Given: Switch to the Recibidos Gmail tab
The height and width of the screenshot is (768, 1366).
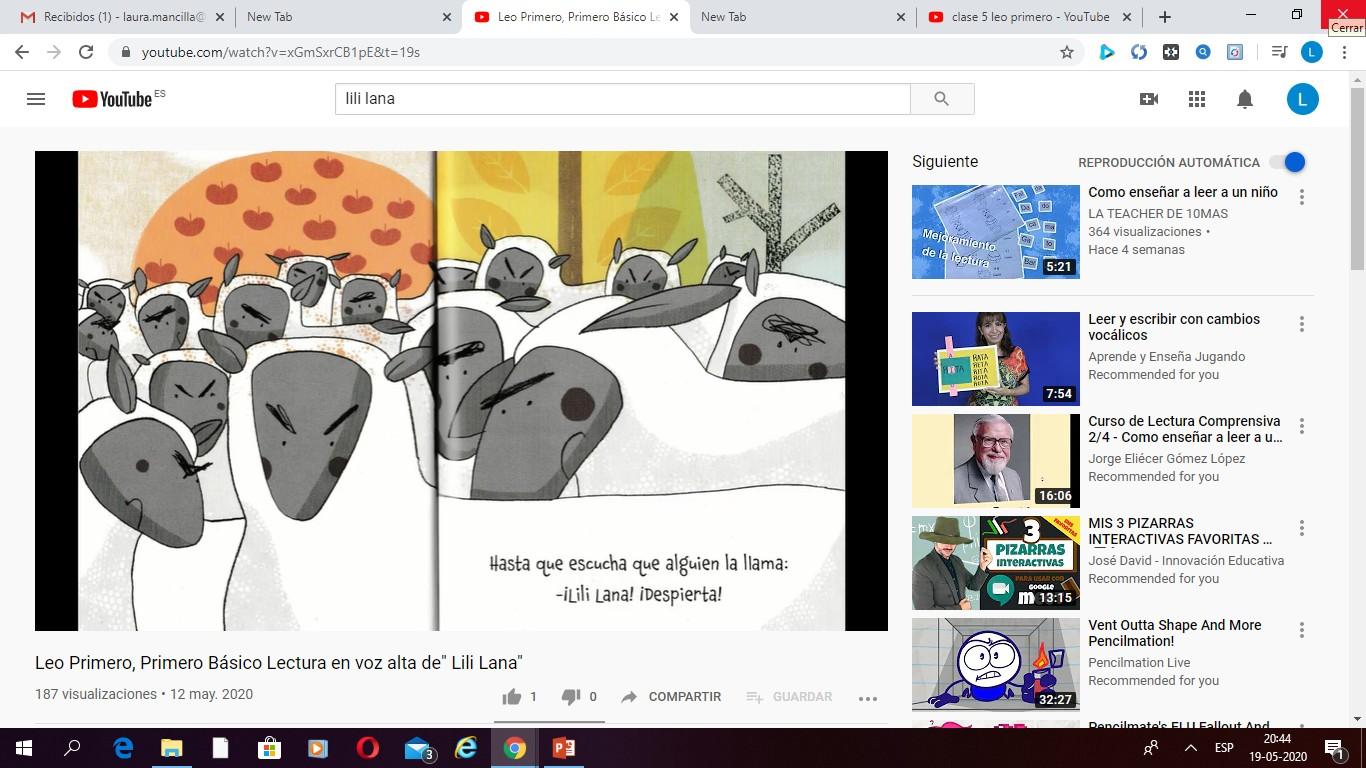Looking at the screenshot, I should coord(124,17).
